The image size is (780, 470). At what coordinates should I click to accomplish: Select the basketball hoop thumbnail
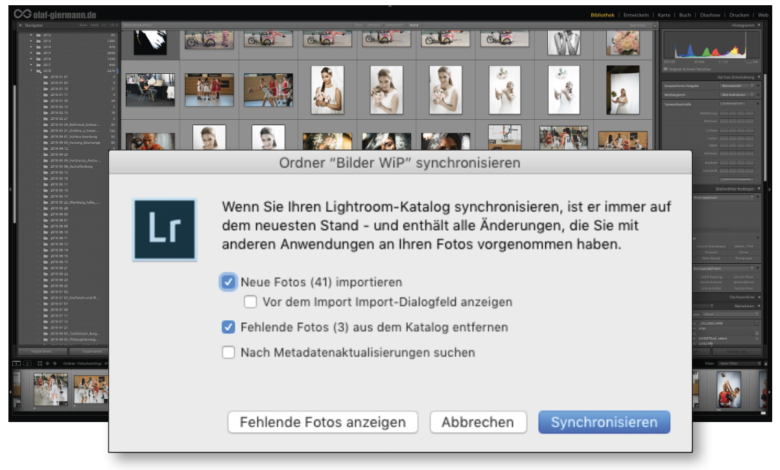pos(504,137)
